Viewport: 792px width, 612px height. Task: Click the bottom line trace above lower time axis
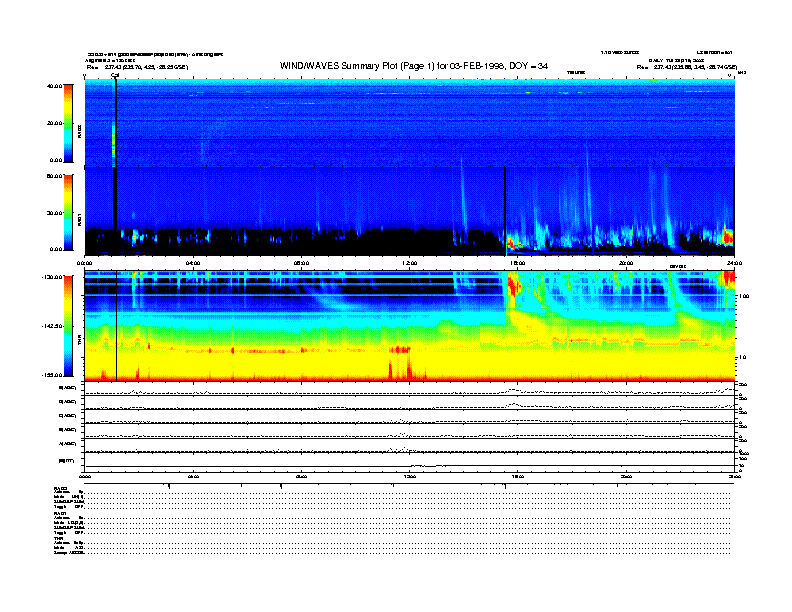409,465
